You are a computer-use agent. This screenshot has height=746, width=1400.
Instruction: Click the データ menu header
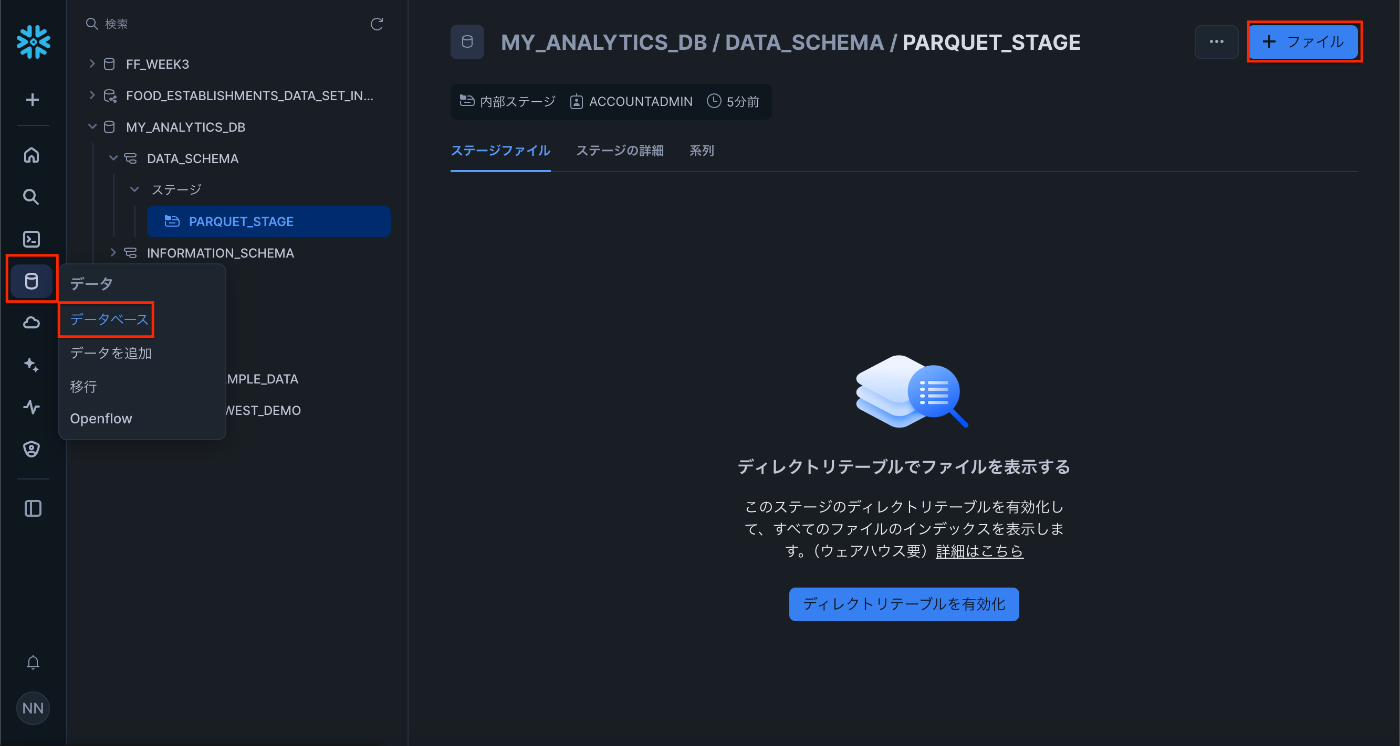[91, 284]
